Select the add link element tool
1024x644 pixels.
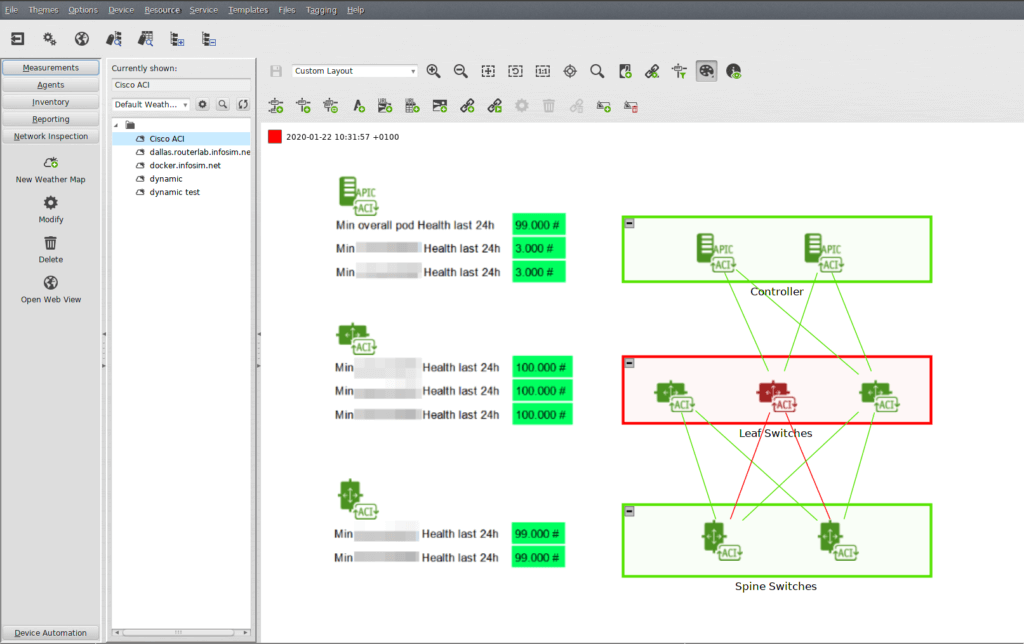click(468, 105)
